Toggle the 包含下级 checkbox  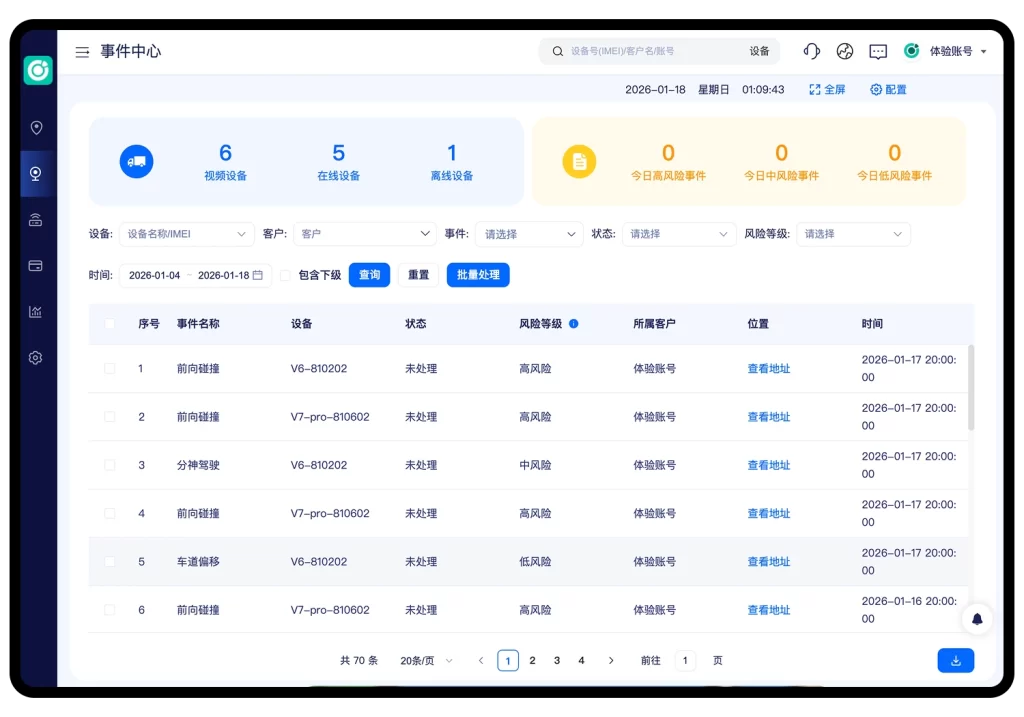click(286, 275)
